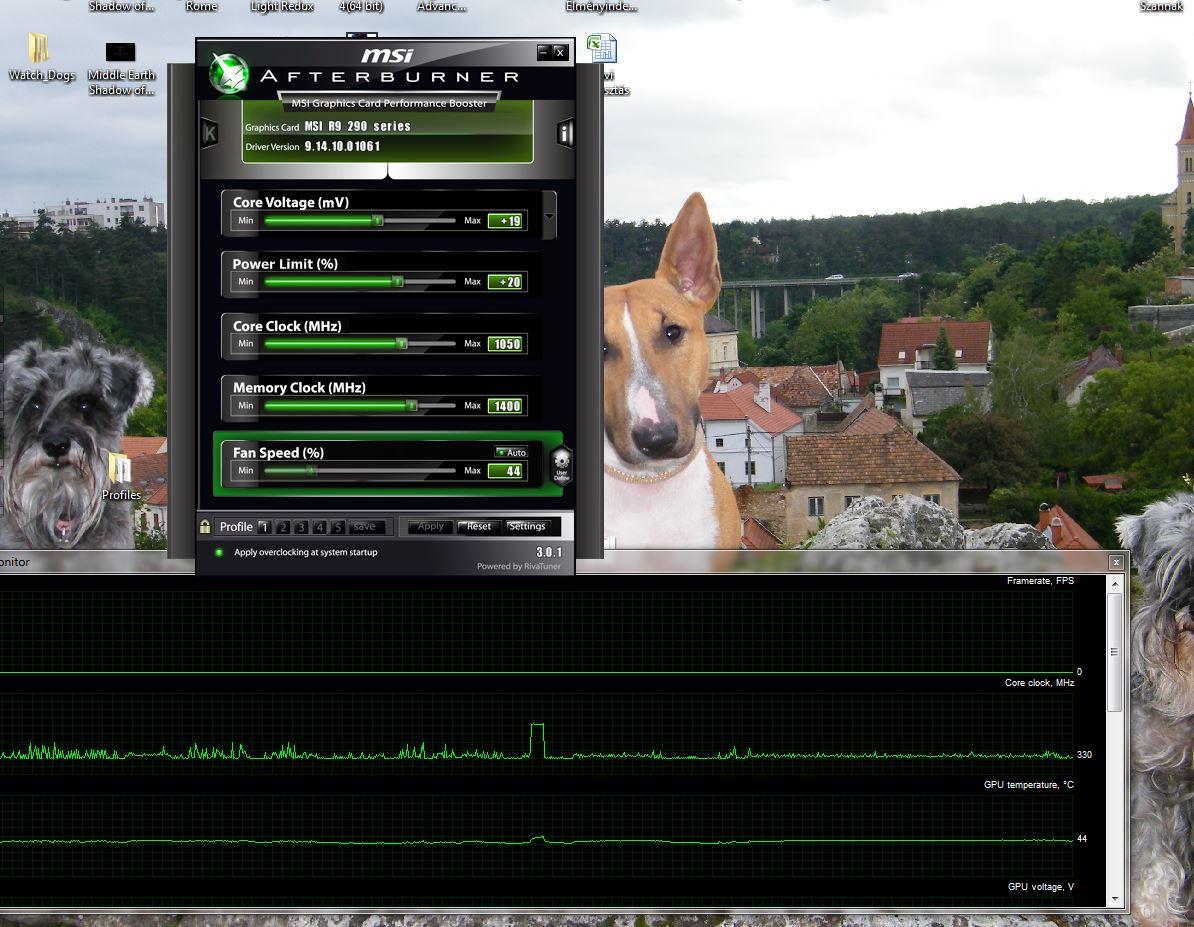The image size is (1194, 927).
Task: Click the Core Voltage value field +19
Action: click(507, 221)
